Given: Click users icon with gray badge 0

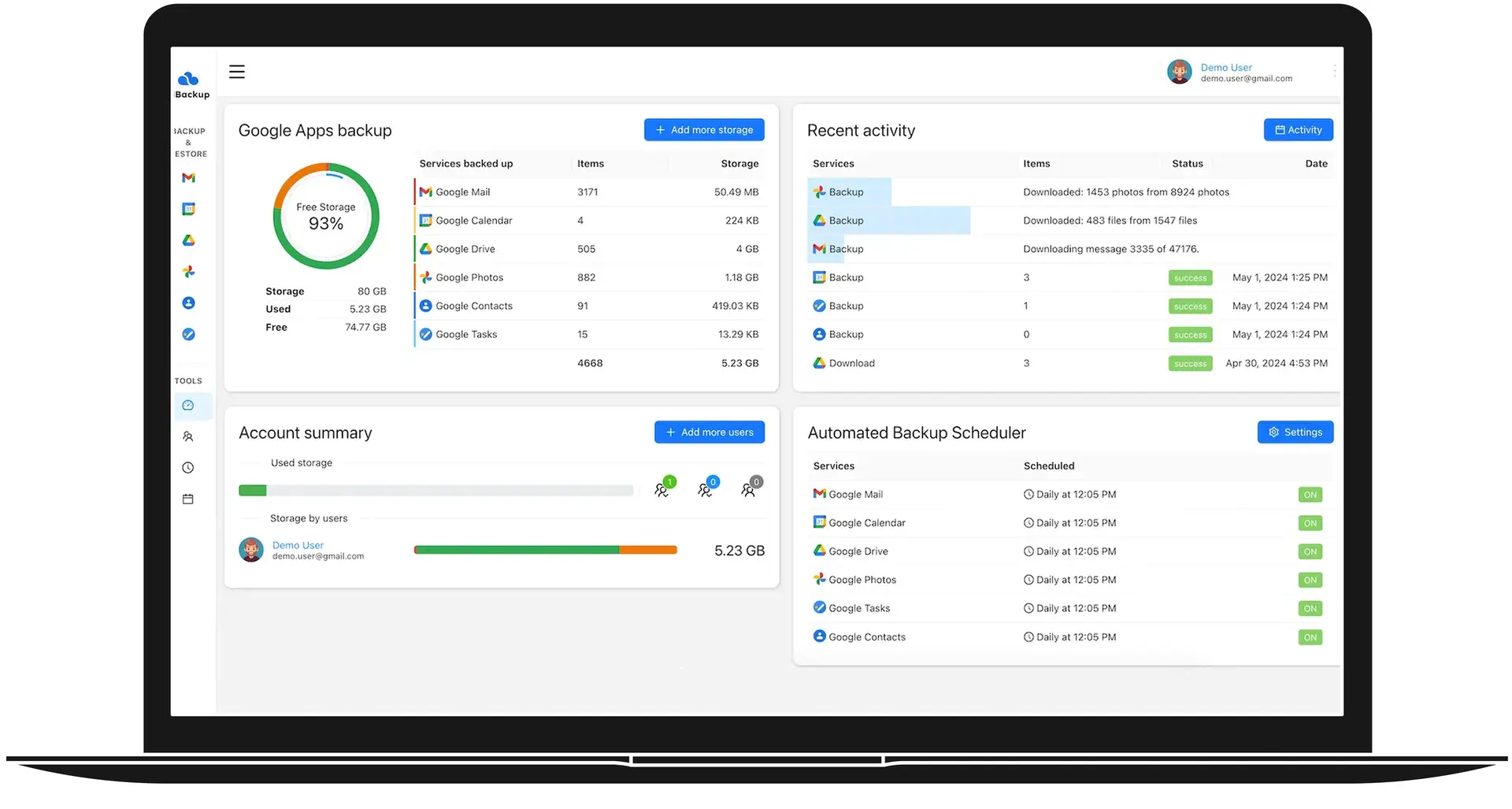Looking at the screenshot, I should (750, 488).
